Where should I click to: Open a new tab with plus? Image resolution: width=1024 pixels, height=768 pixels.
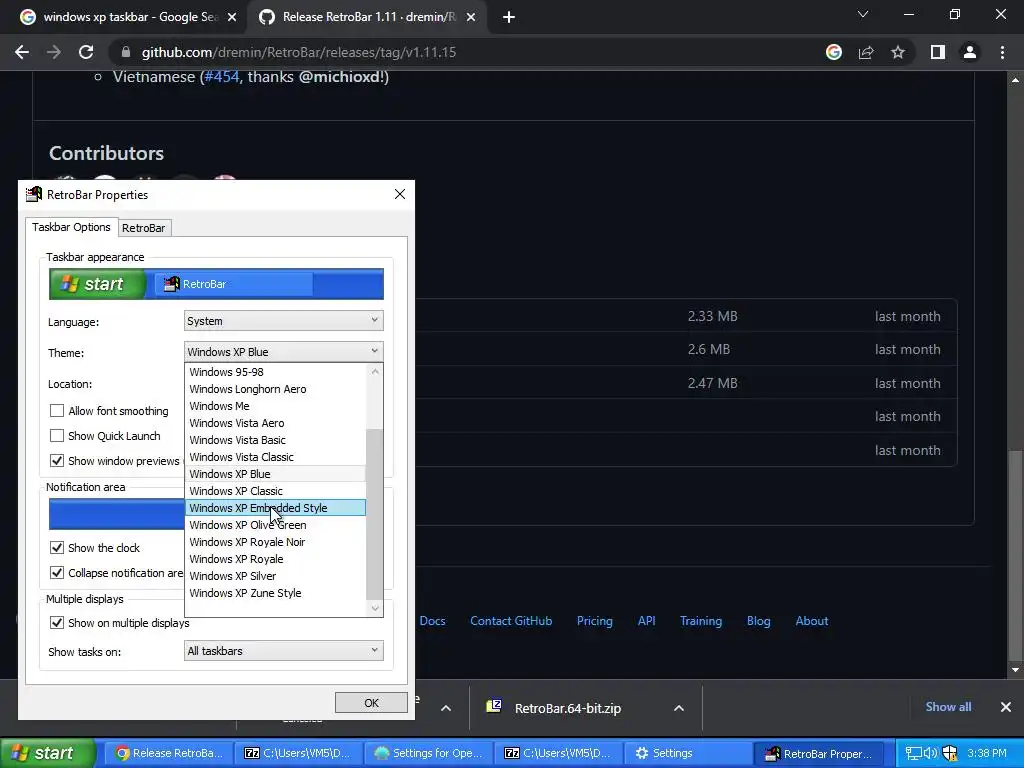tap(509, 17)
